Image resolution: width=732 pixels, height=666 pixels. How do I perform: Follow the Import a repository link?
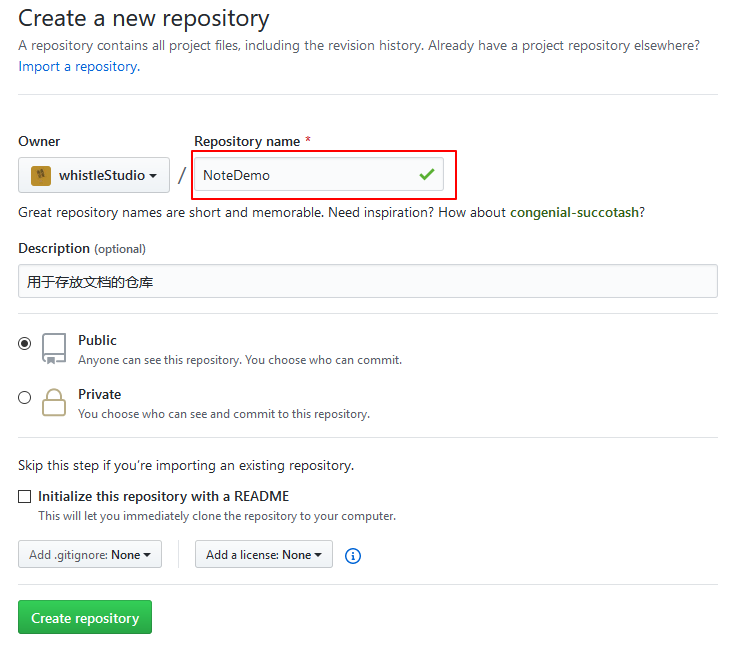tap(79, 67)
